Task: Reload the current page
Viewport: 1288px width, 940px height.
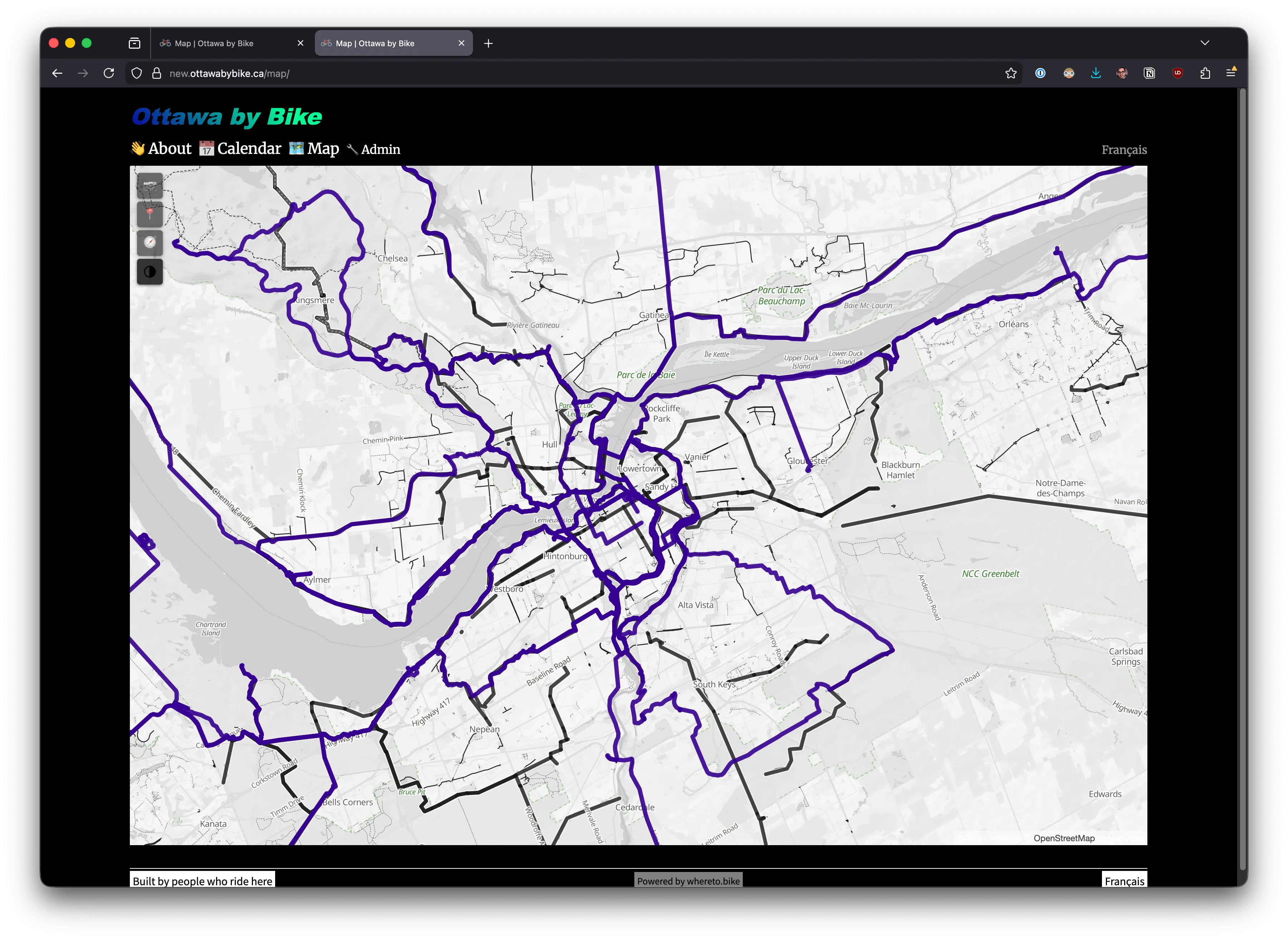Action: coord(109,73)
